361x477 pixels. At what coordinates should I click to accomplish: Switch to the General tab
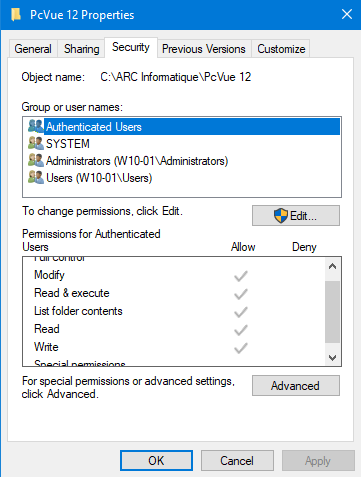[x=33, y=49]
